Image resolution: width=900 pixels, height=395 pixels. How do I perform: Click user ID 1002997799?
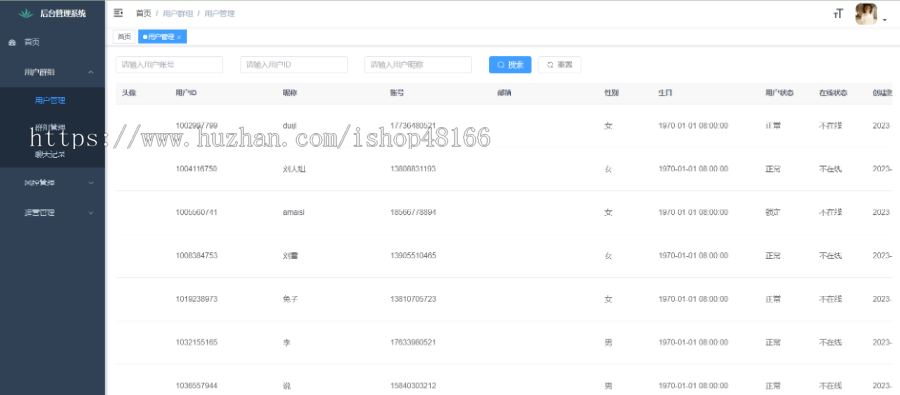196,126
